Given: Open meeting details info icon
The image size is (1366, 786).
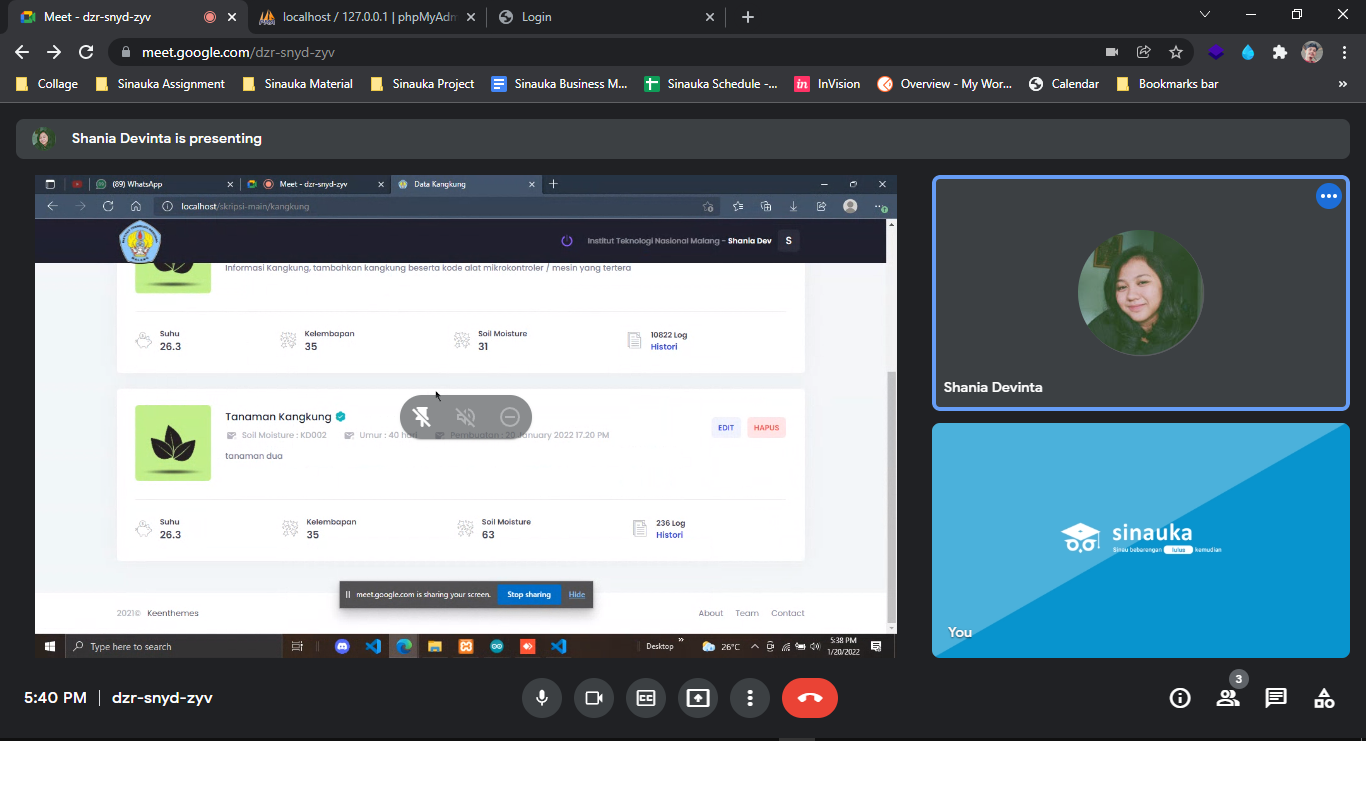Looking at the screenshot, I should click(x=1180, y=698).
